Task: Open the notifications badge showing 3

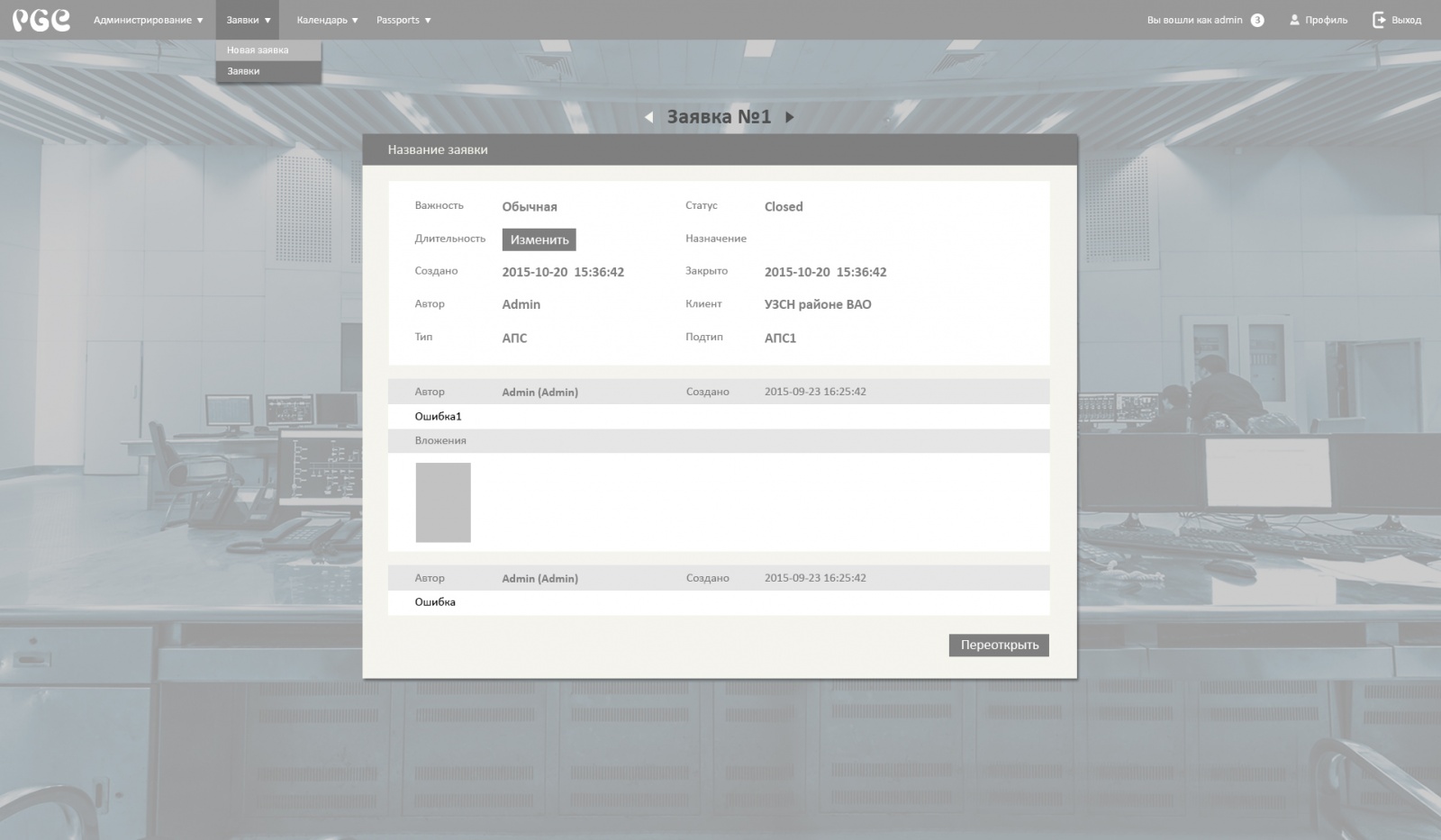Action: (x=1257, y=20)
